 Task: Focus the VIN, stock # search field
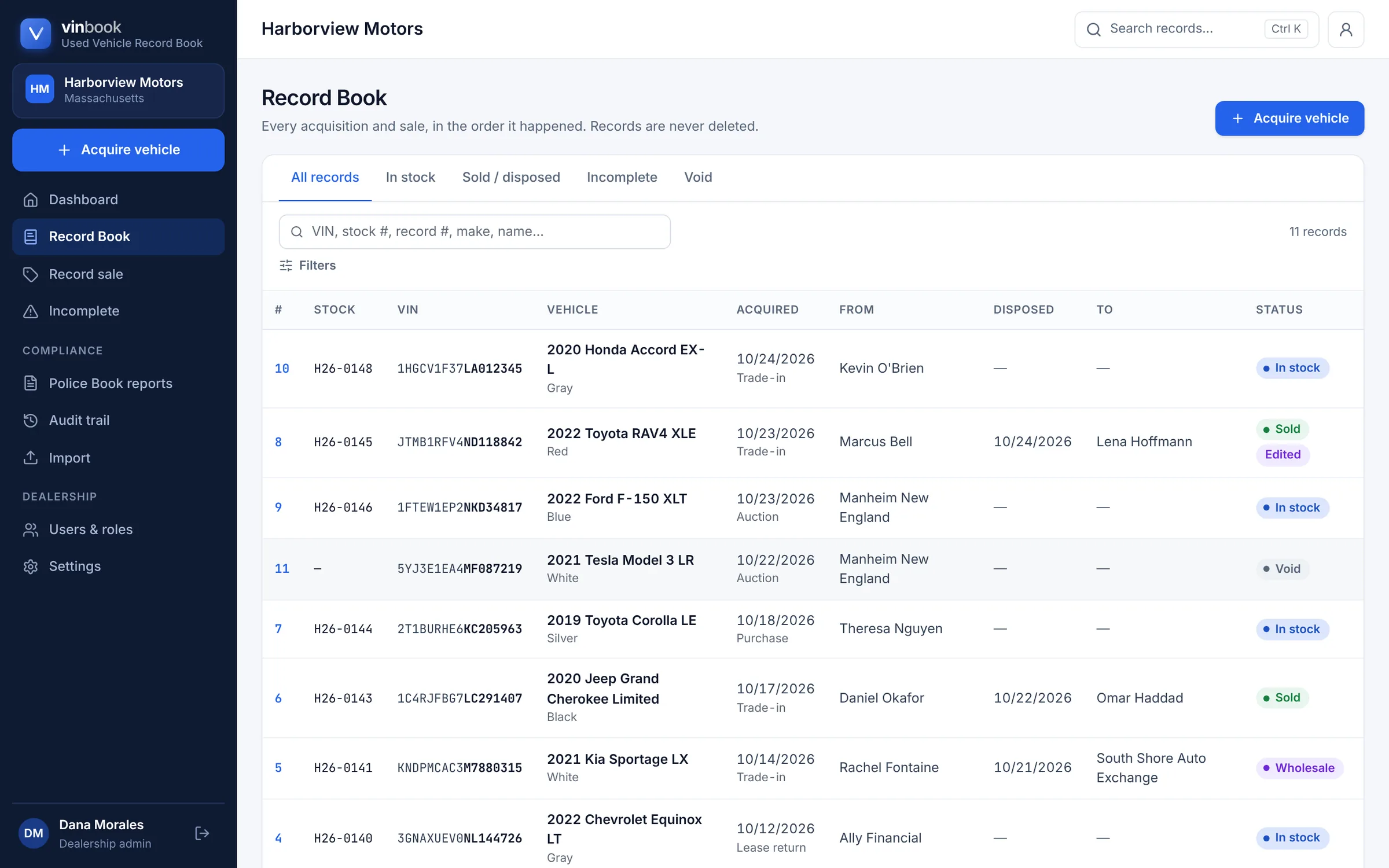[x=475, y=232]
